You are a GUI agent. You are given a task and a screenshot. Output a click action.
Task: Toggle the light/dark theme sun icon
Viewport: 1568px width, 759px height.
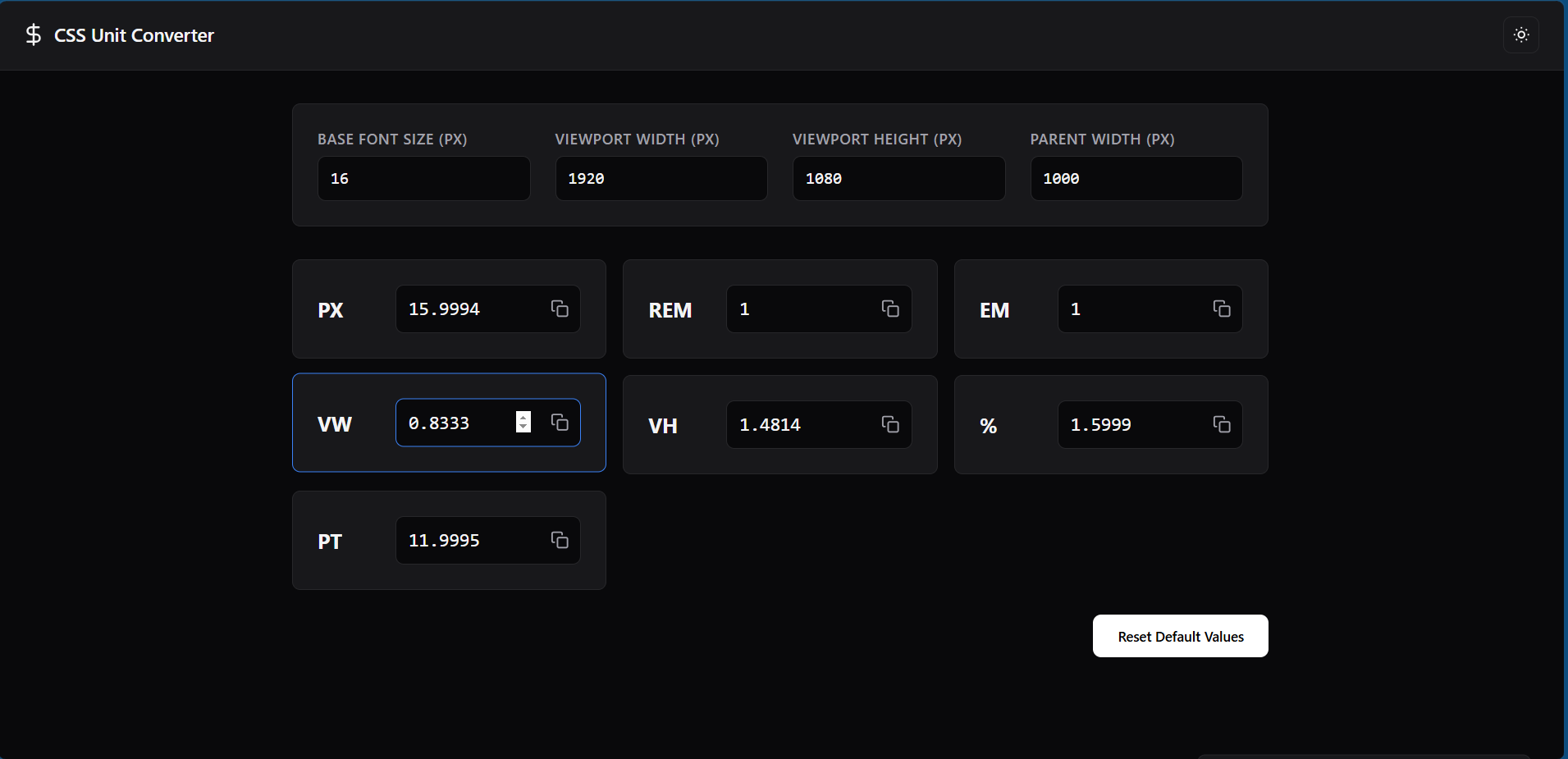[x=1520, y=35]
